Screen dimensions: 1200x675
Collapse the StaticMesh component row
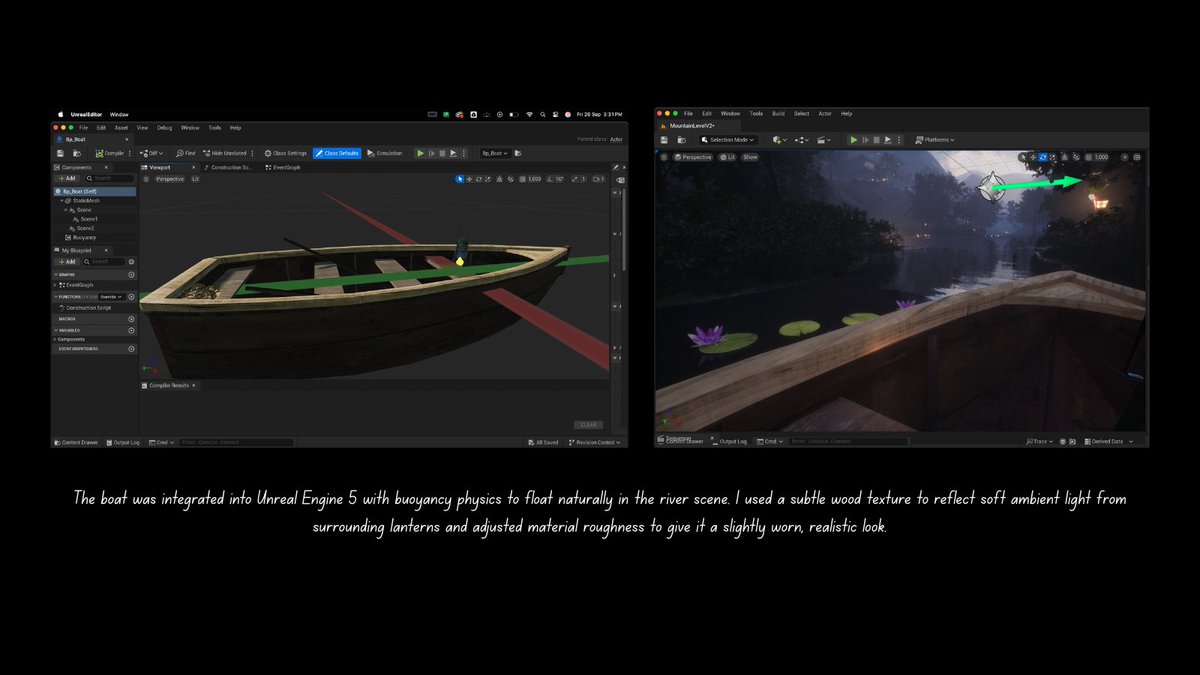click(x=61, y=201)
